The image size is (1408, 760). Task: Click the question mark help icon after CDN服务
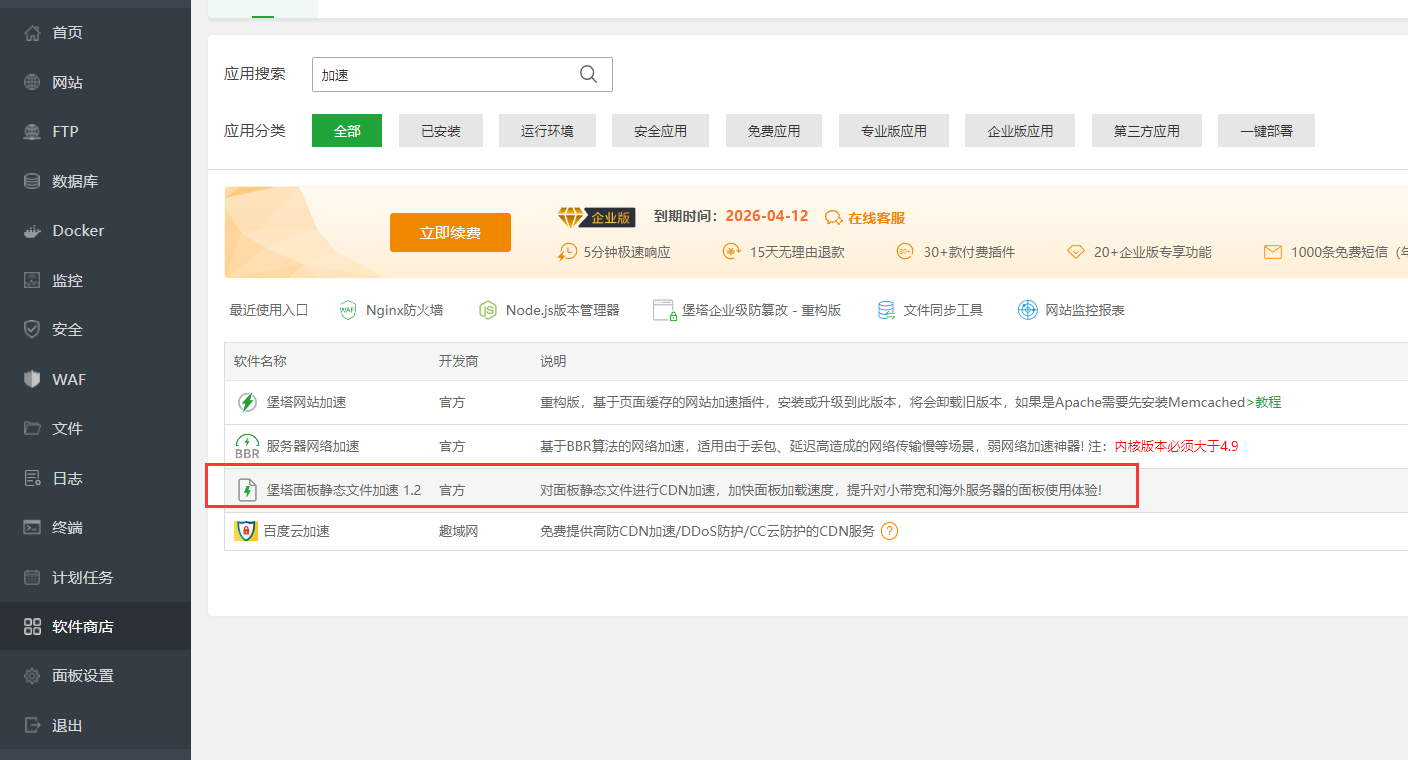pyautogui.click(x=889, y=531)
